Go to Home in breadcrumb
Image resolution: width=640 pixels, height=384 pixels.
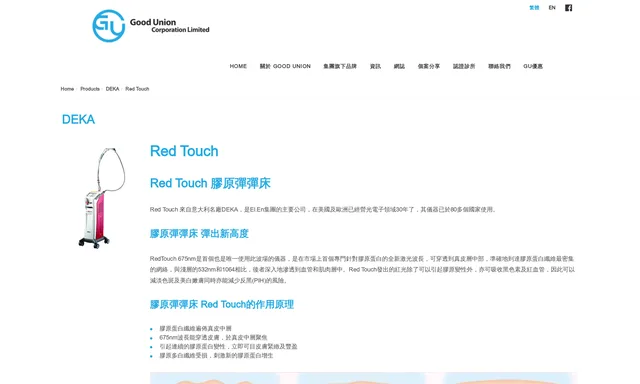(x=67, y=89)
